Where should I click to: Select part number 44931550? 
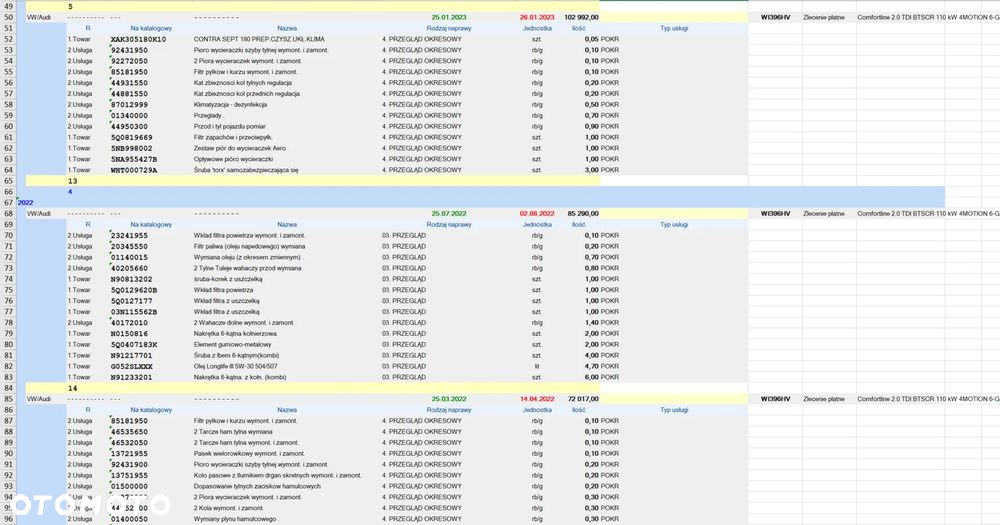click(x=129, y=82)
